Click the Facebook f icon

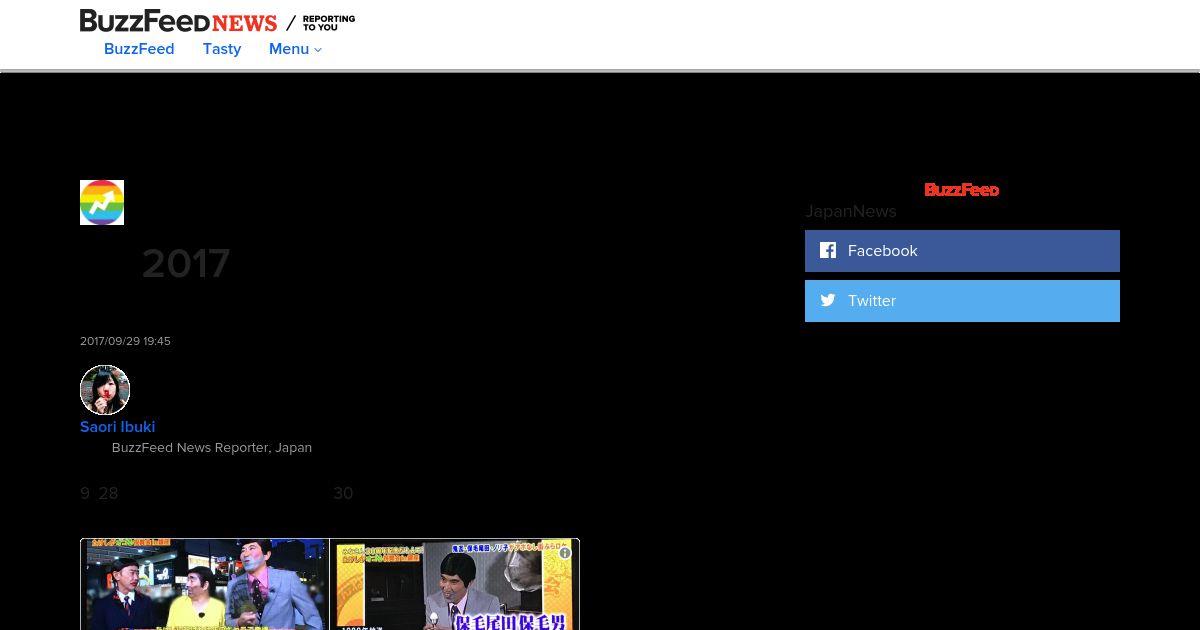click(828, 250)
